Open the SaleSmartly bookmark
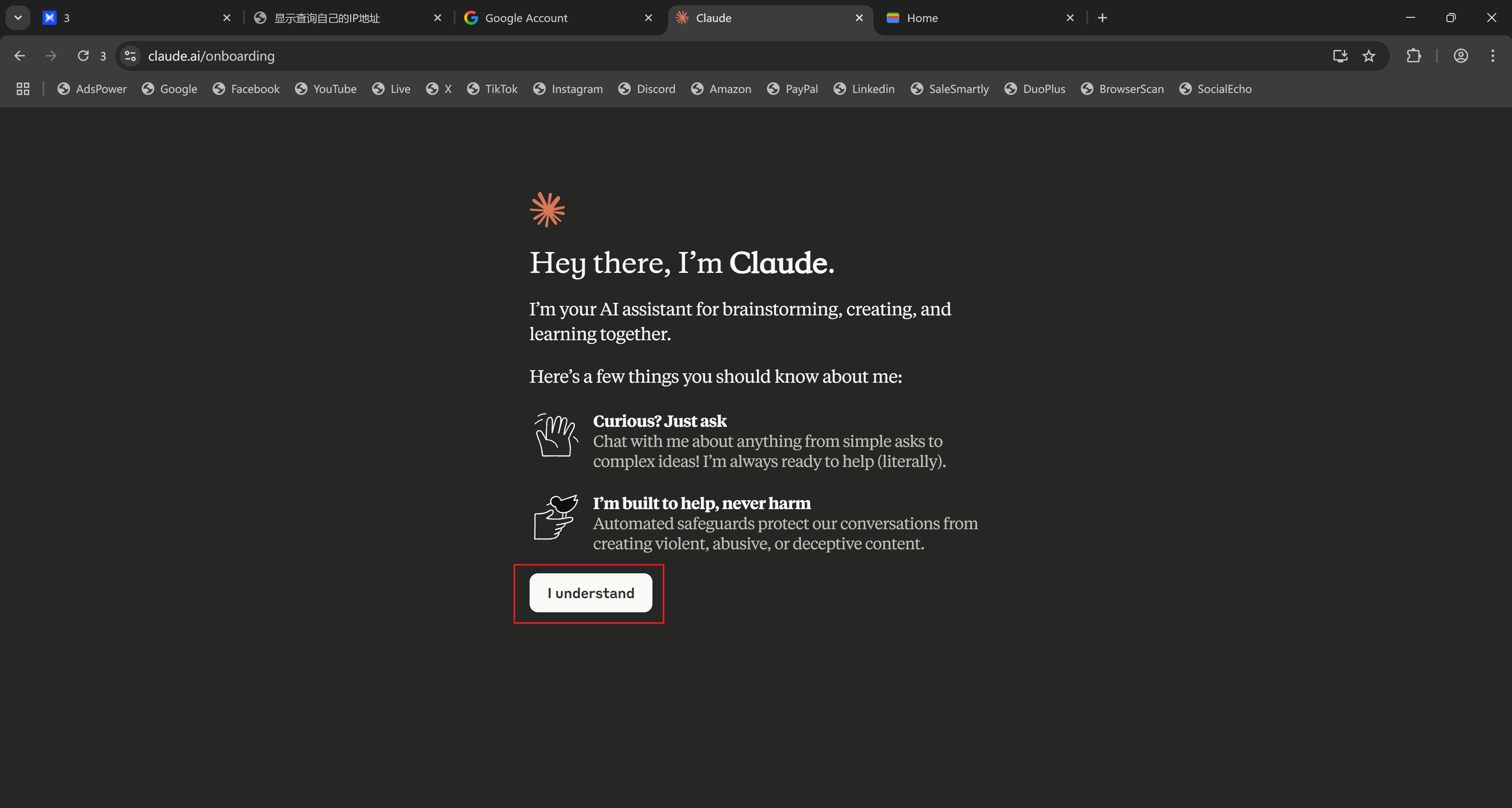 click(x=950, y=89)
